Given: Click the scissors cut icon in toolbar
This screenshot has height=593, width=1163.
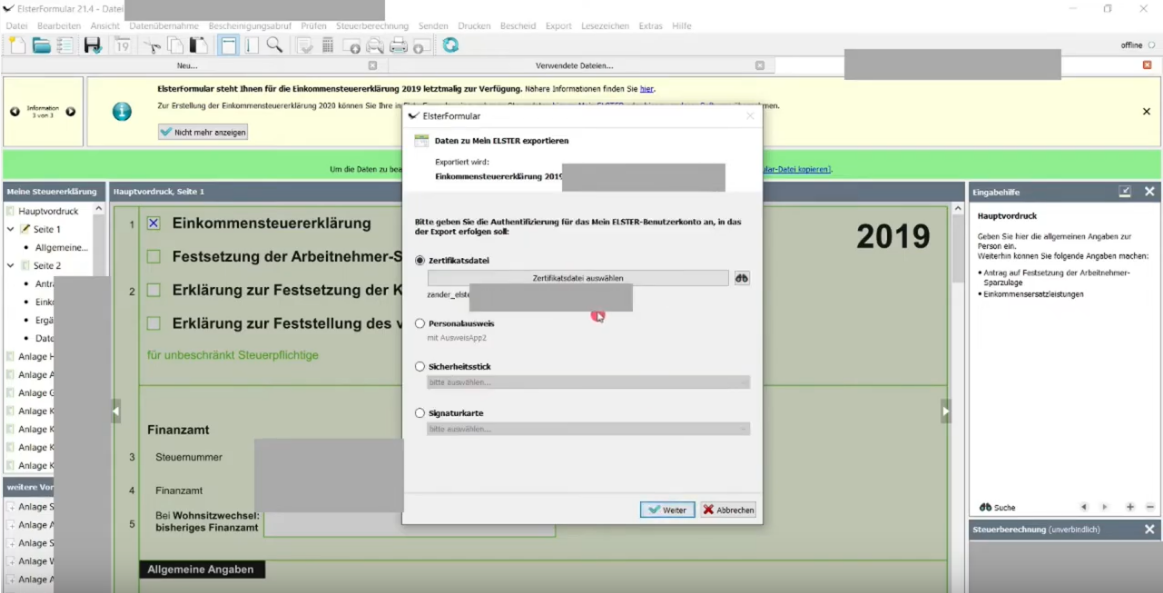Looking at the screenshot, I should coord(151,45).
